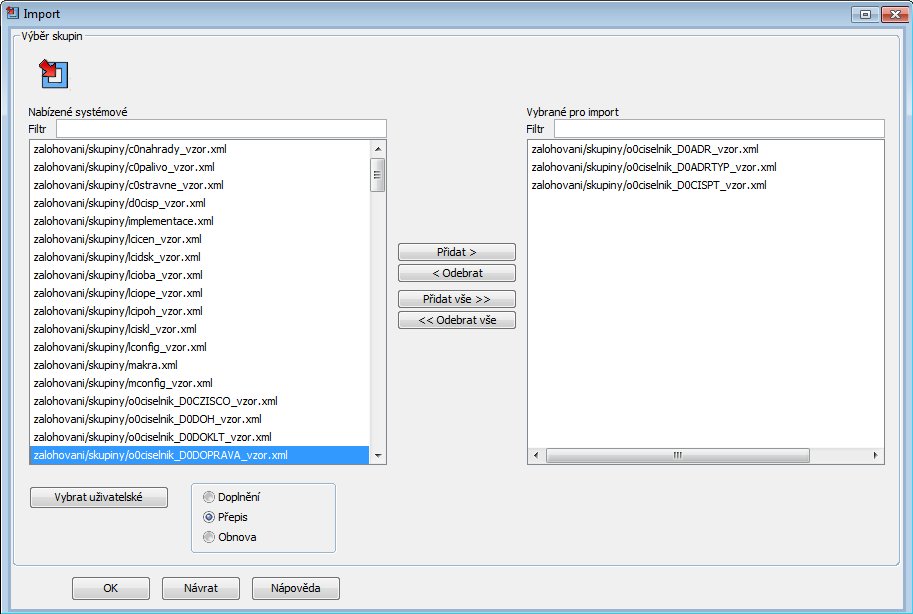Click the Import window title bar icon

tap(11, 13)
